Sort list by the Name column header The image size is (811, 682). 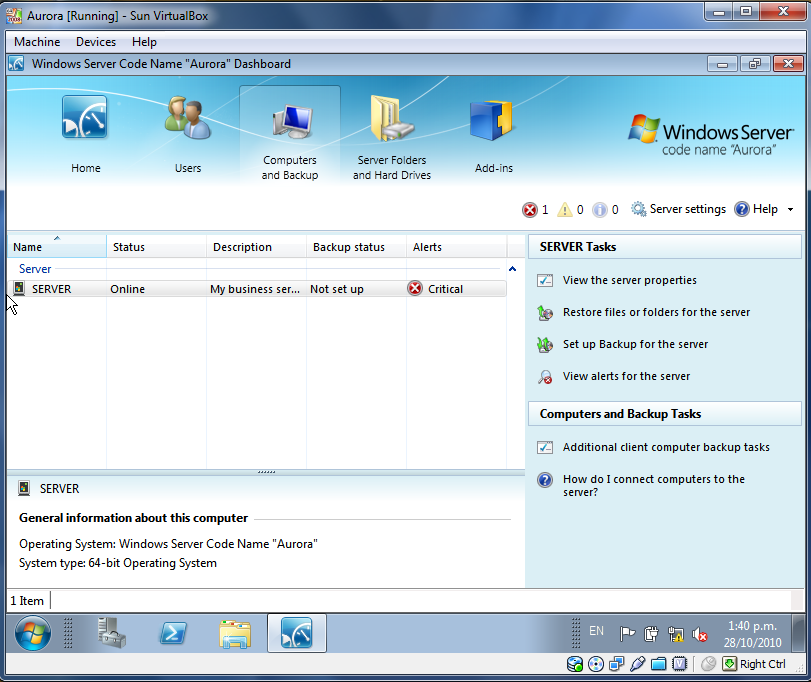(56, 247)
